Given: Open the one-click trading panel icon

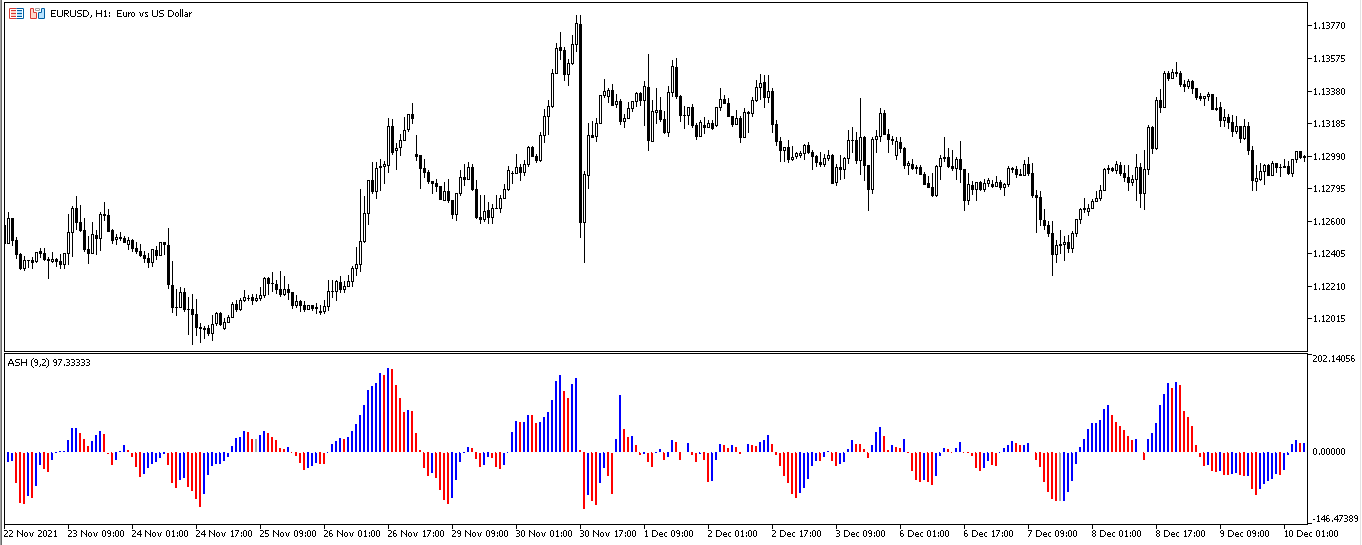Looking at the screenshot, I should [17, 14].
